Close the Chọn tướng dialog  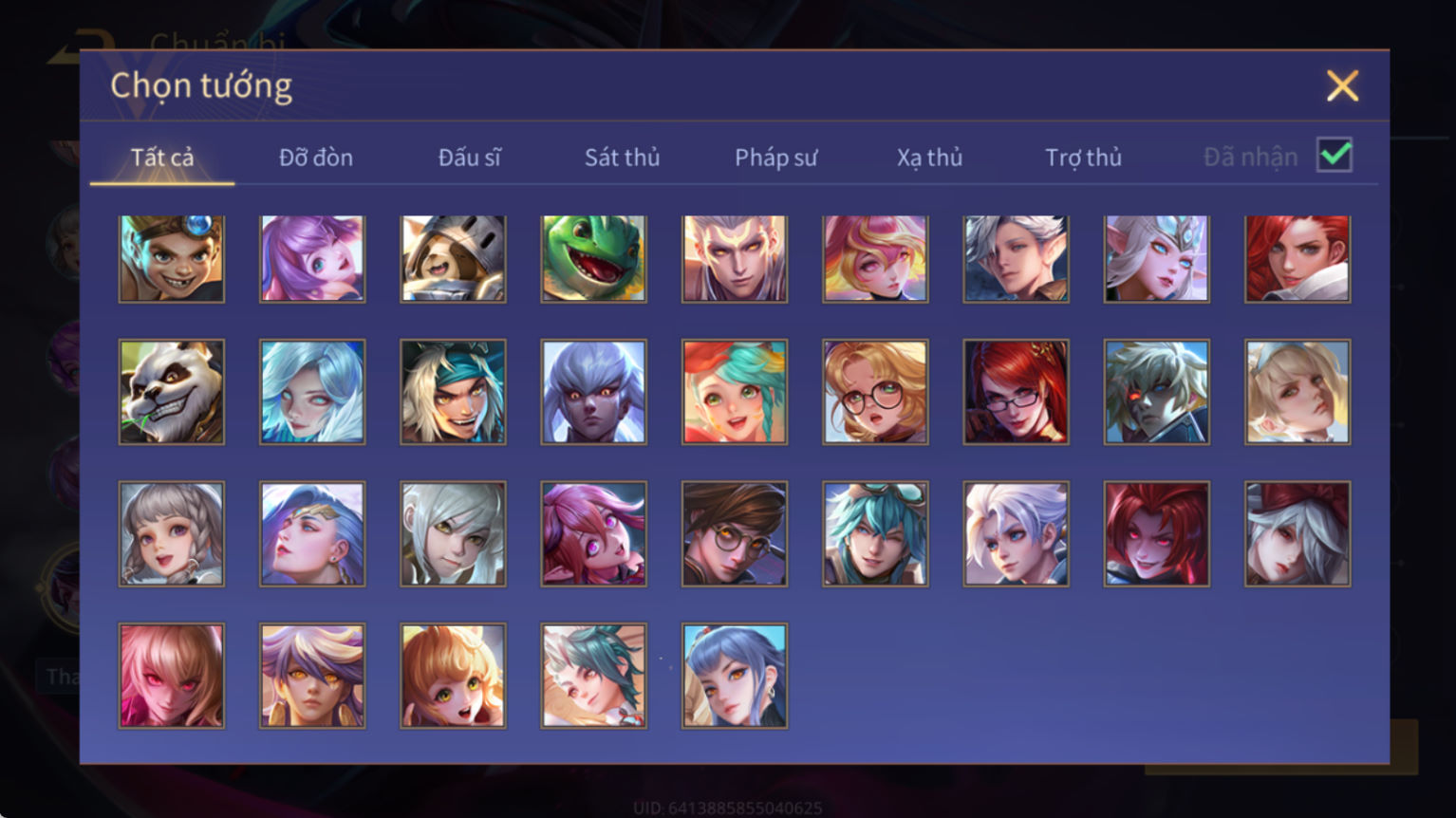[1342, 86]
